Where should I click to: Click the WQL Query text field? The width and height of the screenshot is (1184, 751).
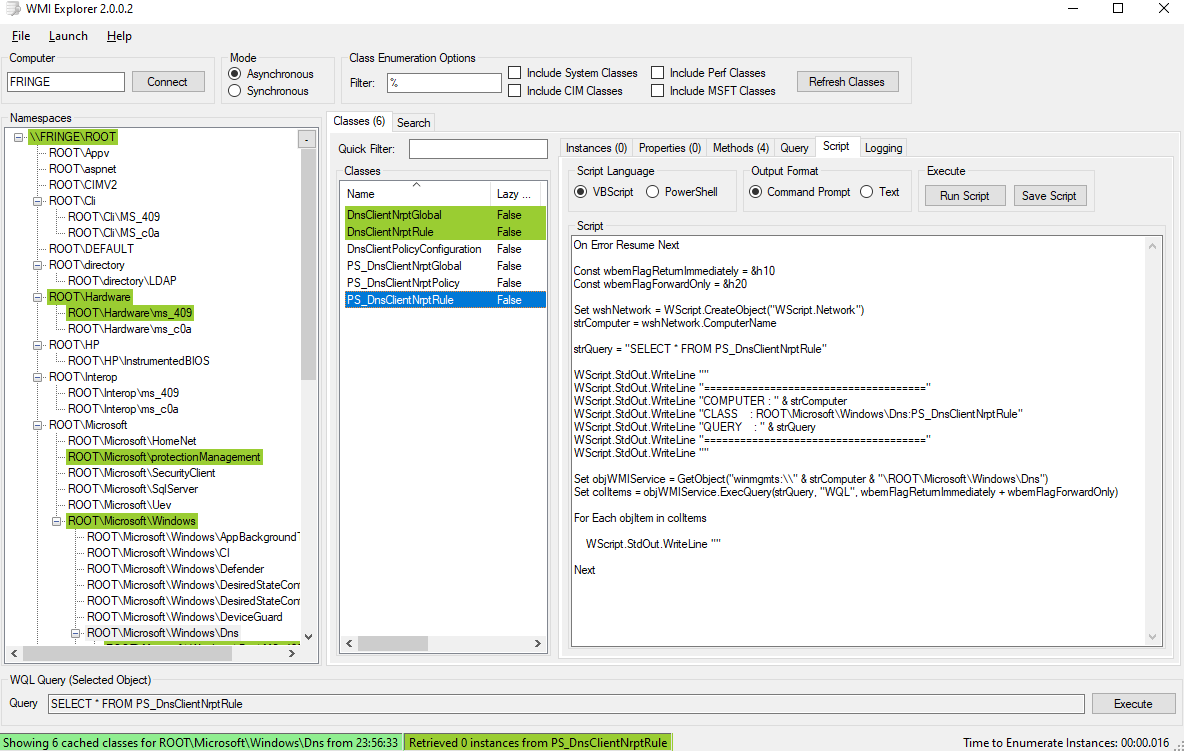pos(566,703)
